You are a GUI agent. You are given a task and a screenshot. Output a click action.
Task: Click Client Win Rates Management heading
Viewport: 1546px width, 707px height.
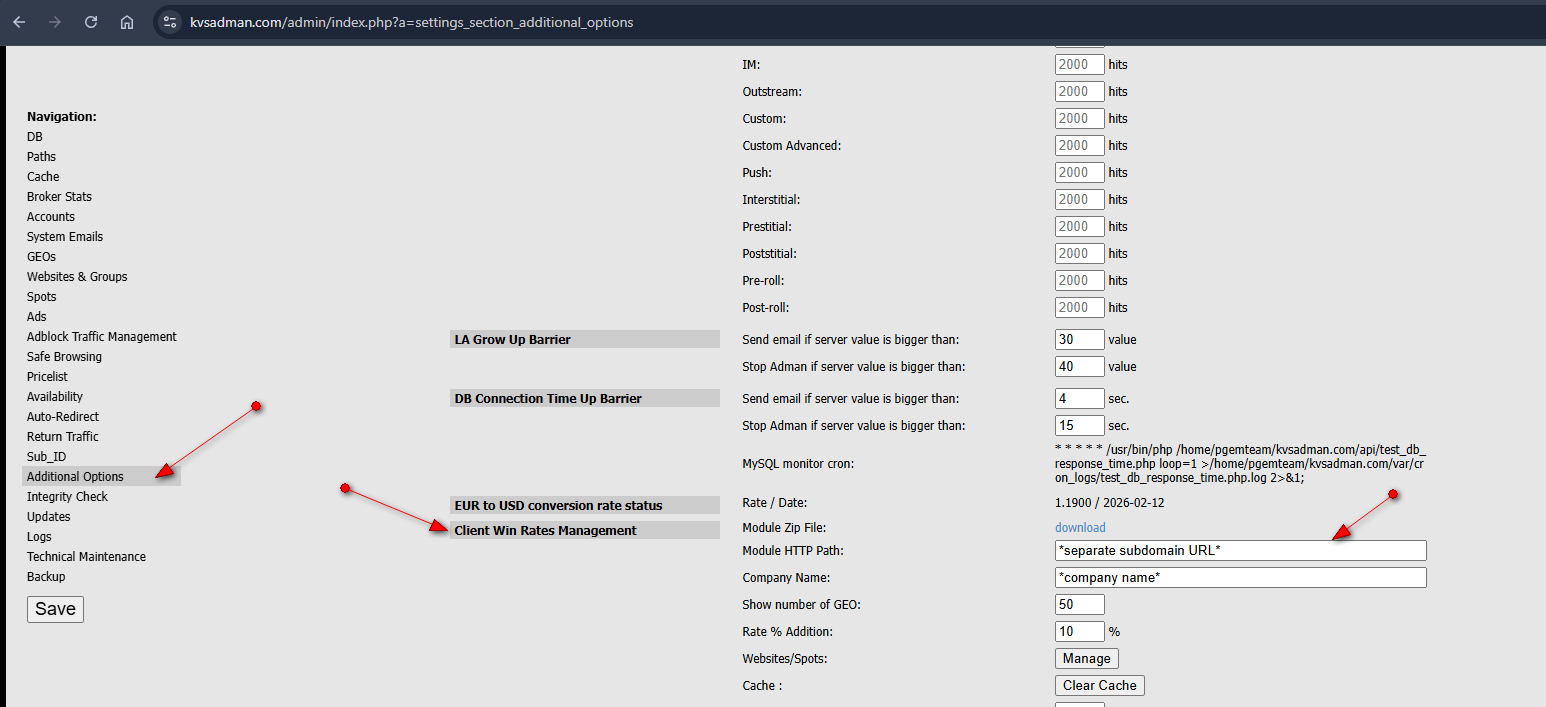585,530
